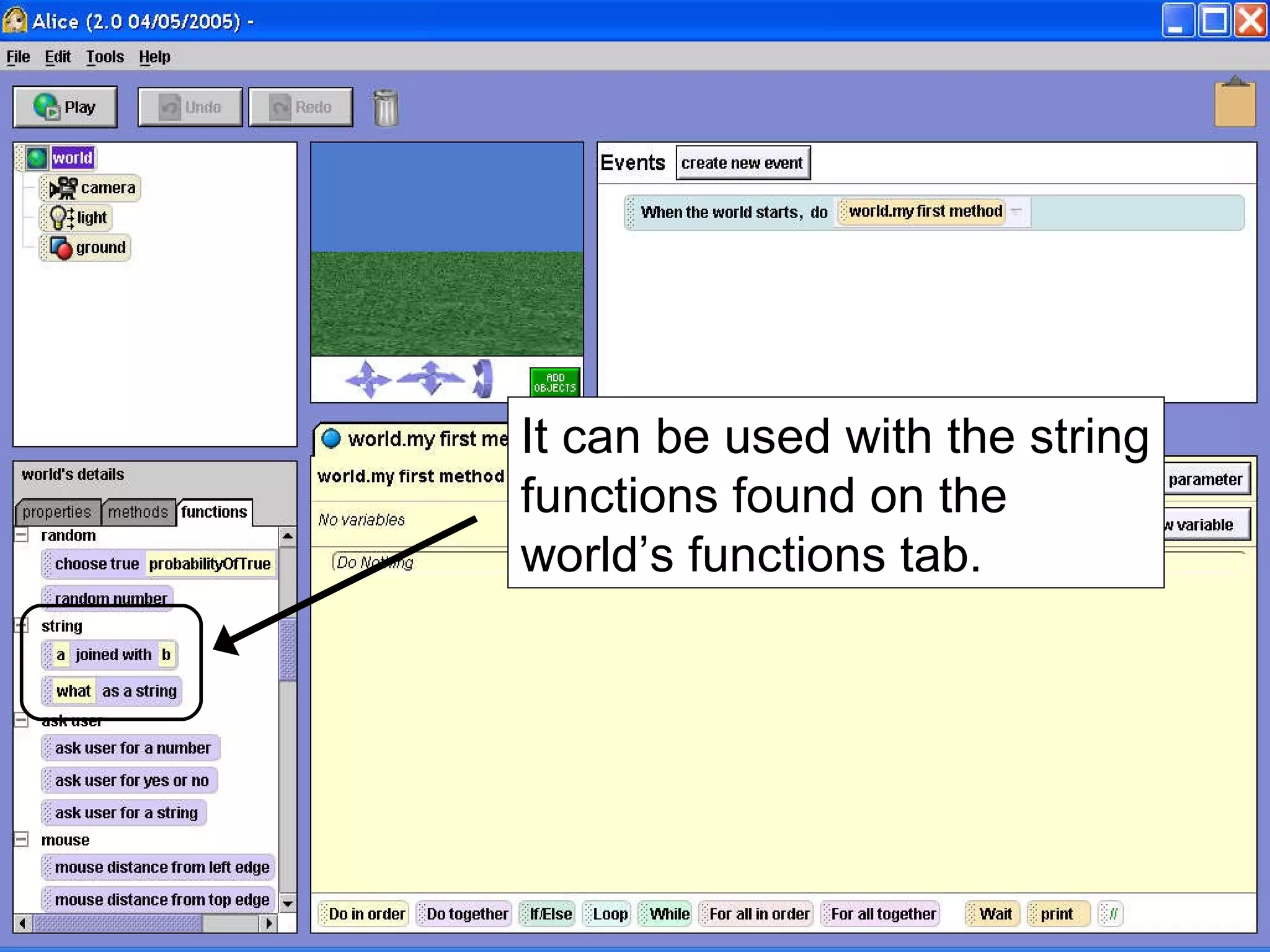The height and width of the screenshot is (952, 1270).
Task: Click the Undo button
Action: click(x=190, y=107)
